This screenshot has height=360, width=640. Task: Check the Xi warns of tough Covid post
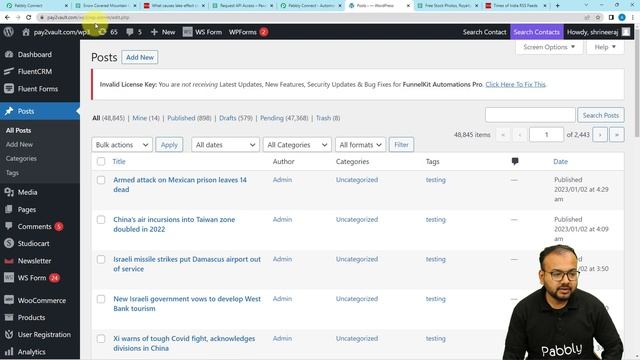101,338
